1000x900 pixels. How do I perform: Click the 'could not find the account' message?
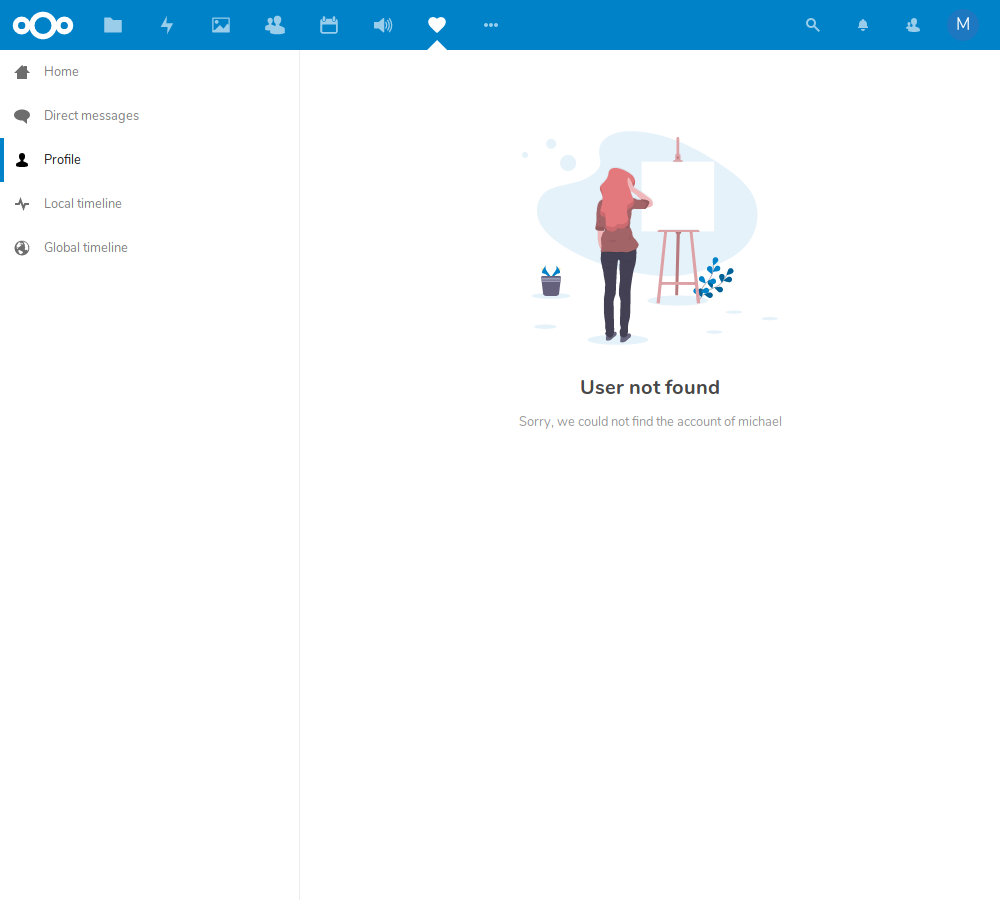coord(650,422)
